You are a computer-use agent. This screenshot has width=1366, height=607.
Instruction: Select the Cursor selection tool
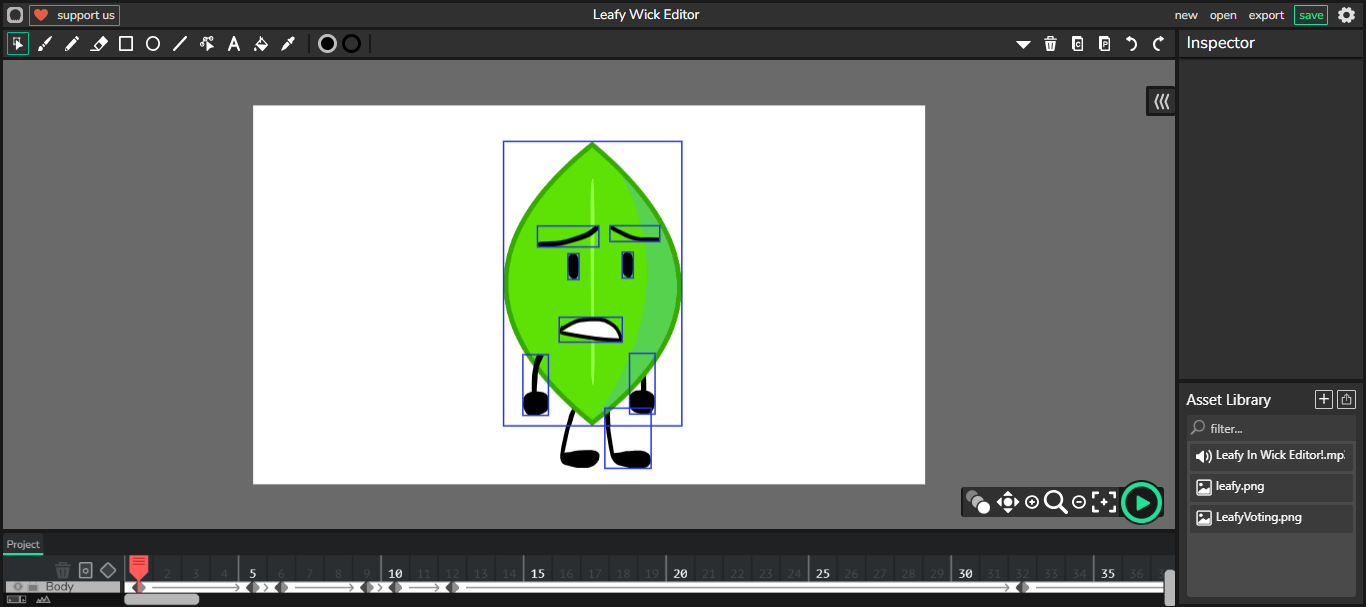pos(18,44)
